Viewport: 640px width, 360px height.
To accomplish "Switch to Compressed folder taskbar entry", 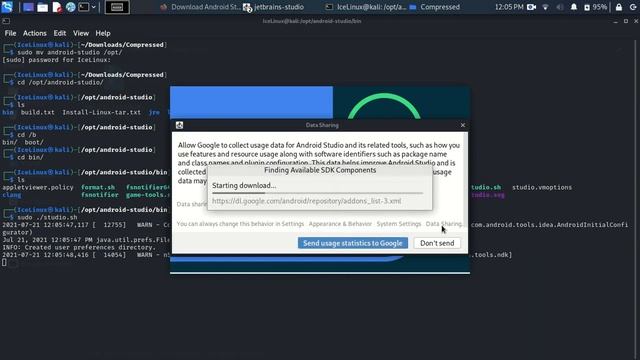I will point(435,7).
